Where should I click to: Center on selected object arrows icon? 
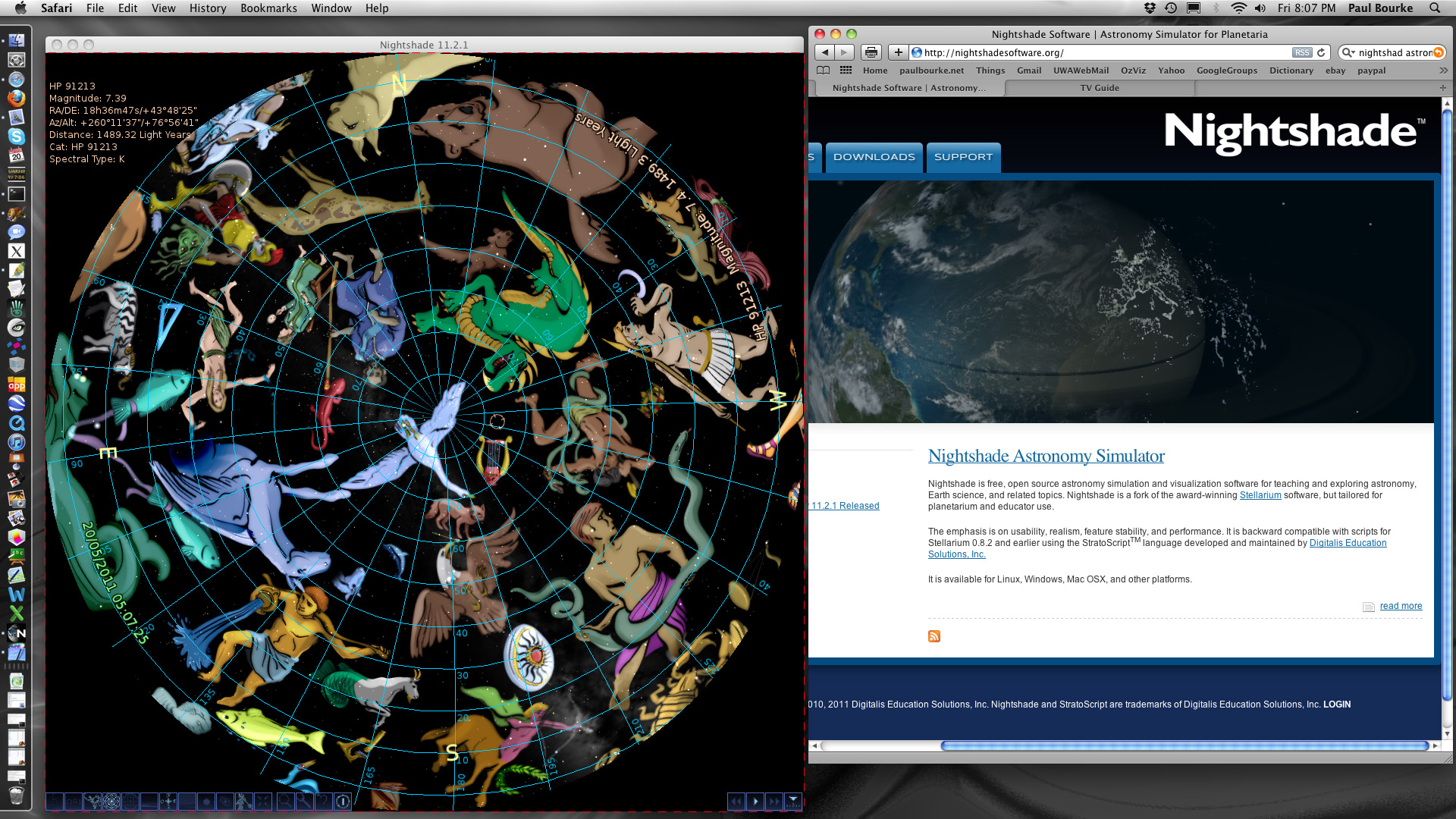pos(263,802)
